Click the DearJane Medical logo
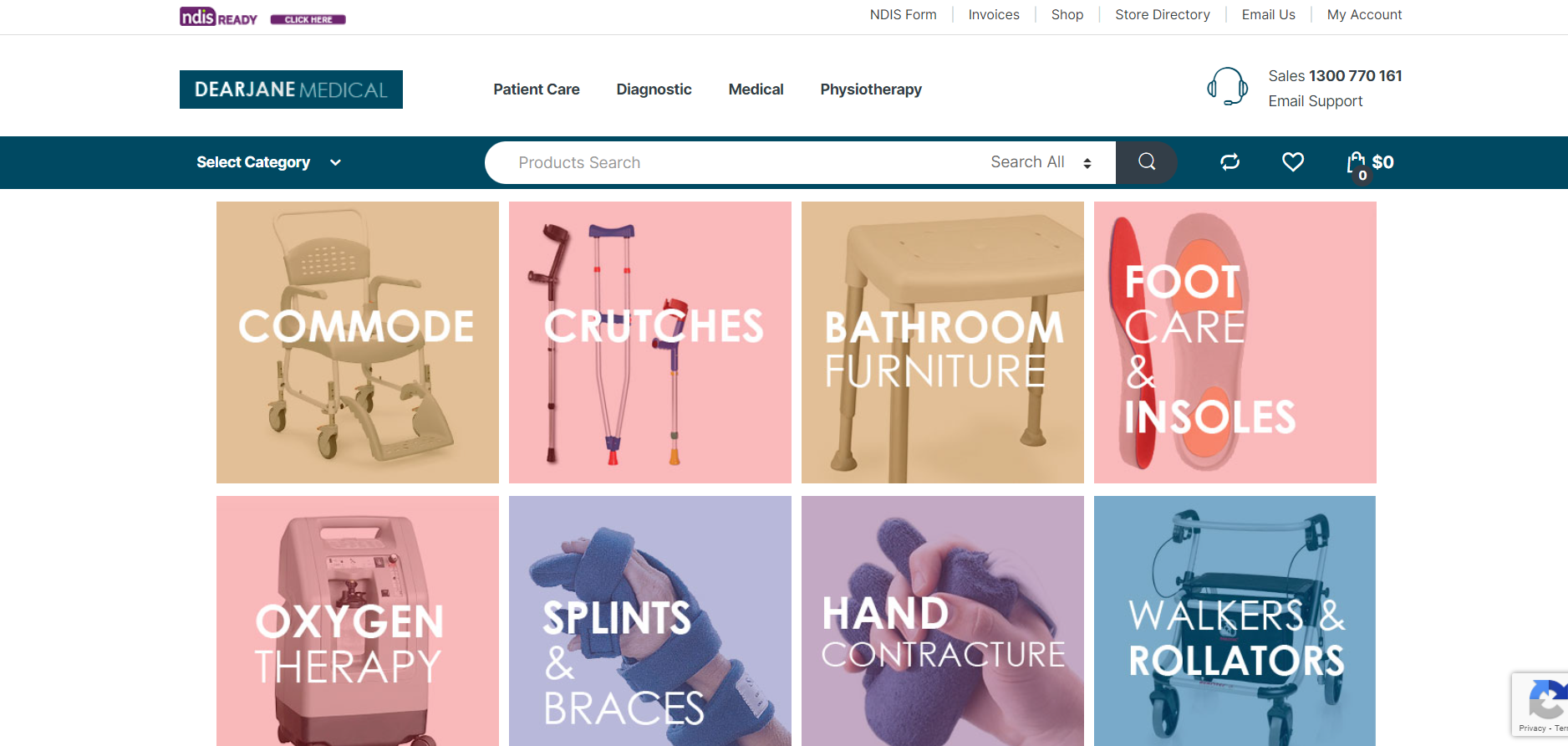1568x746 pixels. tap(291, 89)
